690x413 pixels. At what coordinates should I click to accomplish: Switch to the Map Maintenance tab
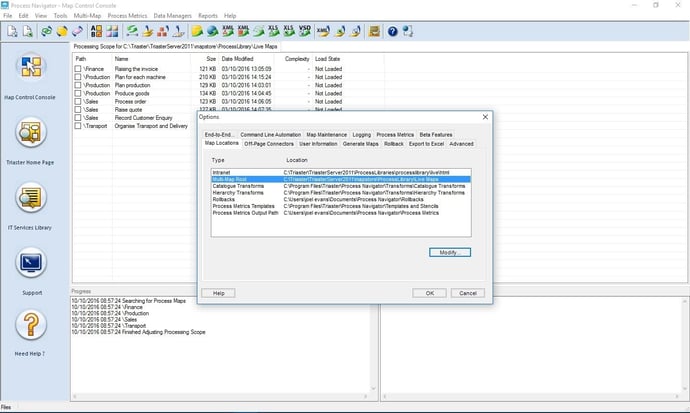point(327,135)
